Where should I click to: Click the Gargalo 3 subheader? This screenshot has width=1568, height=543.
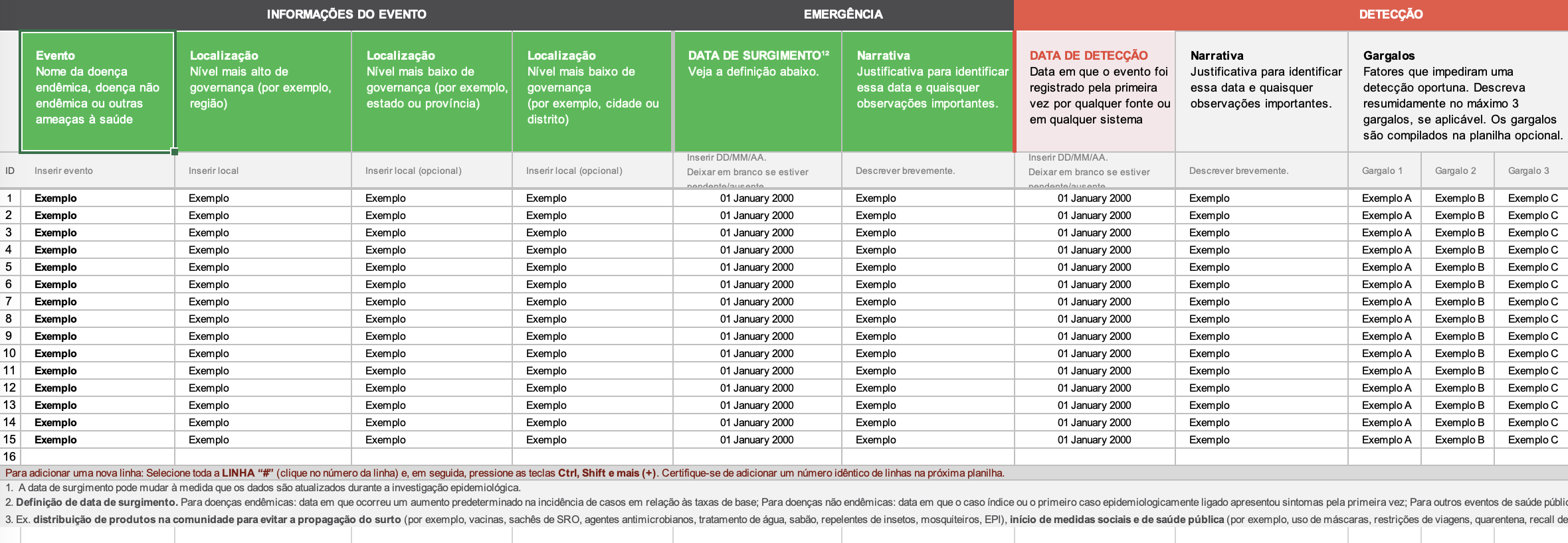(1529, 171)
